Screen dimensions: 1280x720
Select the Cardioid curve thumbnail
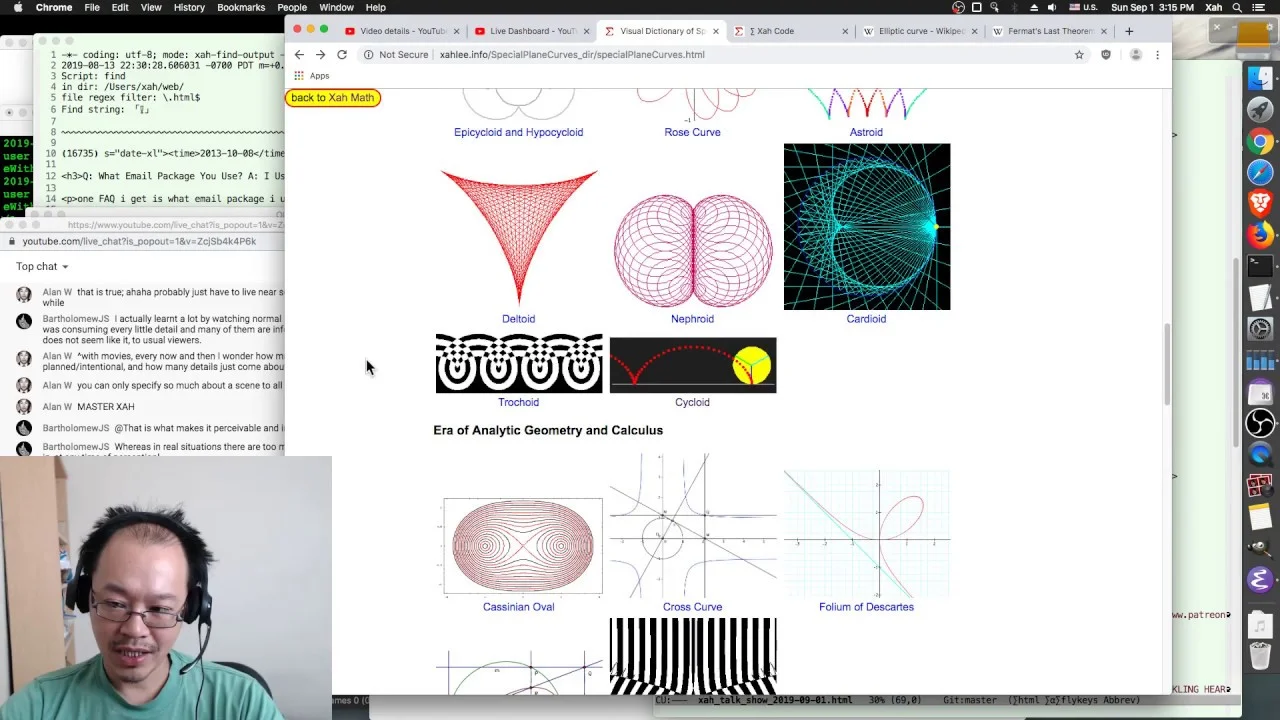tap(867, 227)
